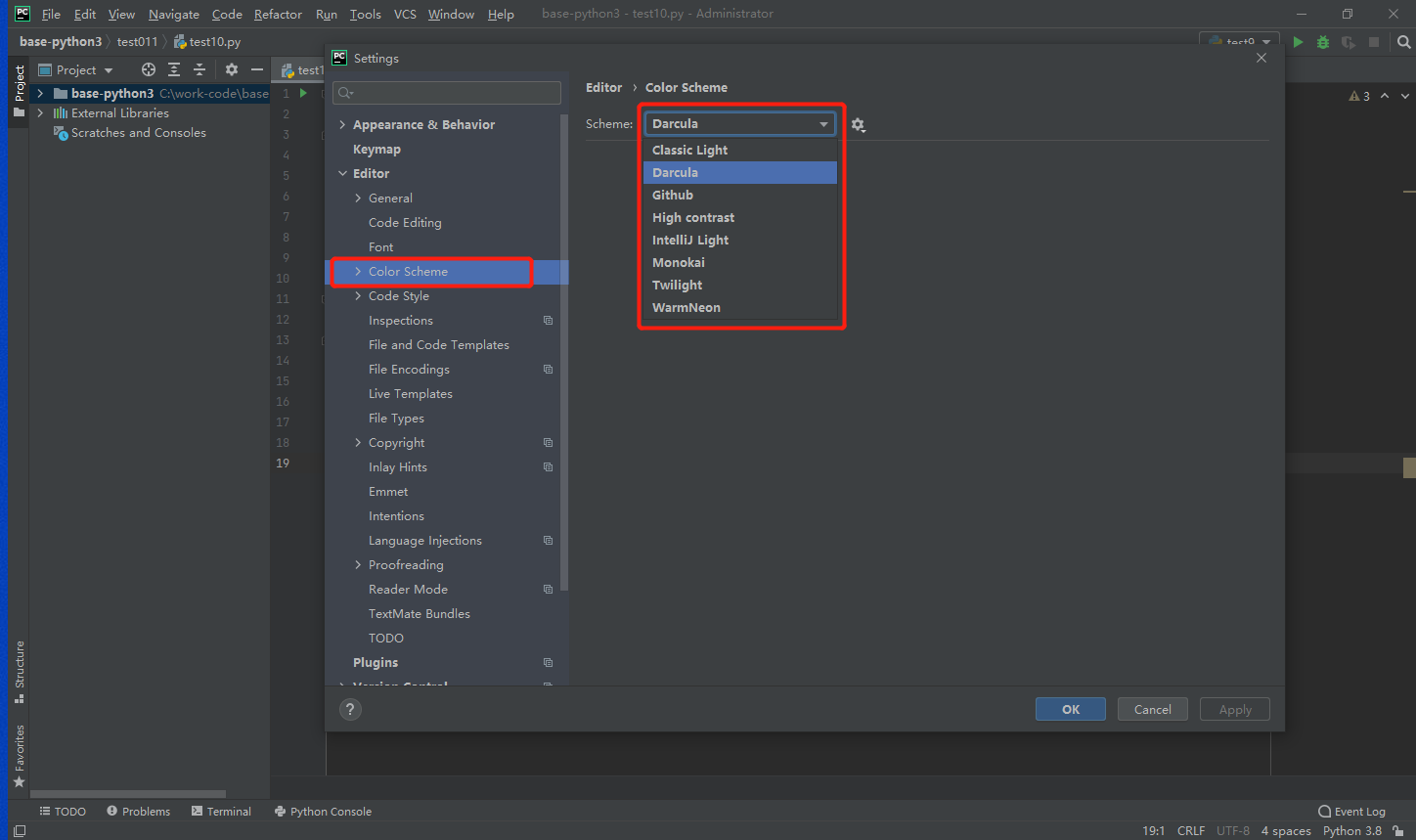The width and height of the screenshot is (1416, 840).
Task: Click the lock icon in status bar
Action: click(1398, 830)
